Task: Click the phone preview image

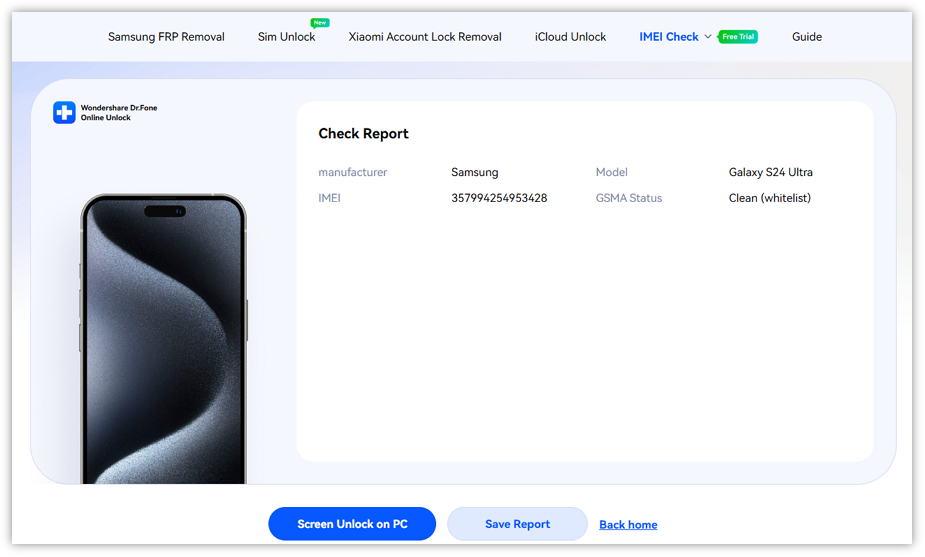Action: coord(163,339)
